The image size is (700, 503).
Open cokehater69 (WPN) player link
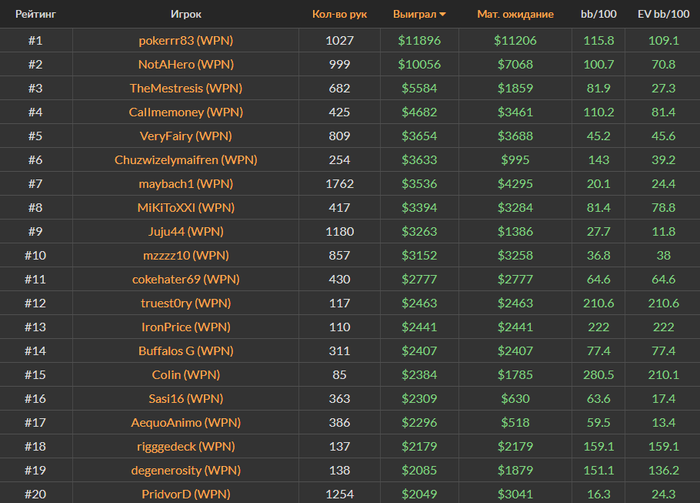pos(186,279)
